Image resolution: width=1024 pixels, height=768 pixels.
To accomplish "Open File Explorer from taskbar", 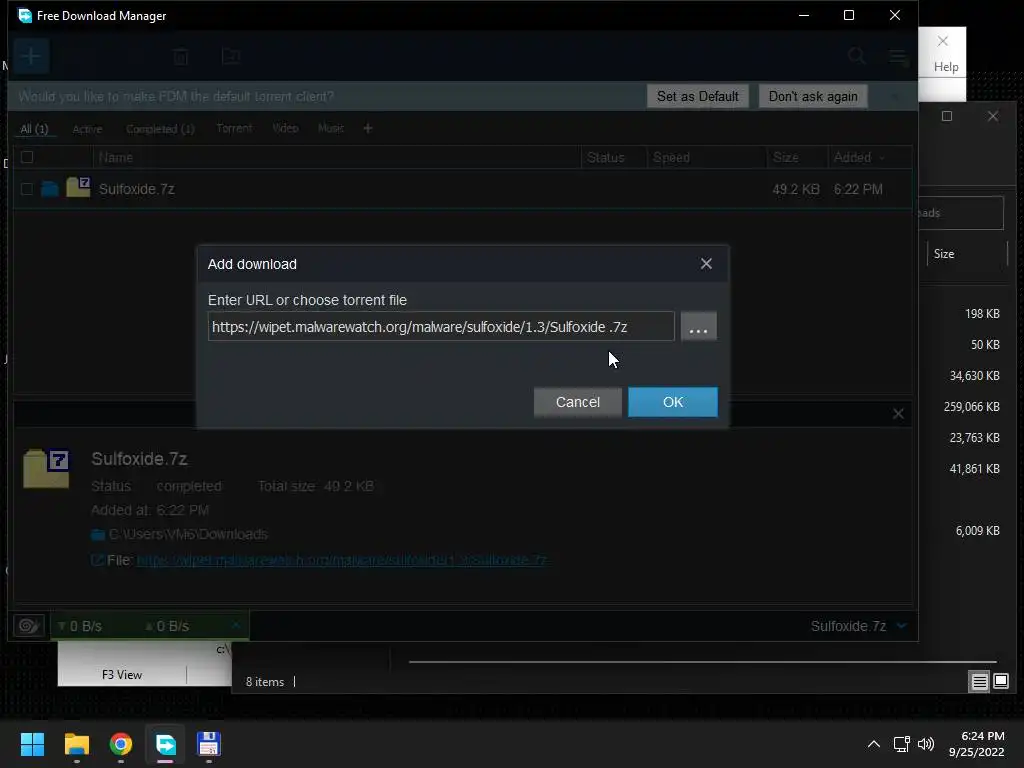I will tap(76, 744).
